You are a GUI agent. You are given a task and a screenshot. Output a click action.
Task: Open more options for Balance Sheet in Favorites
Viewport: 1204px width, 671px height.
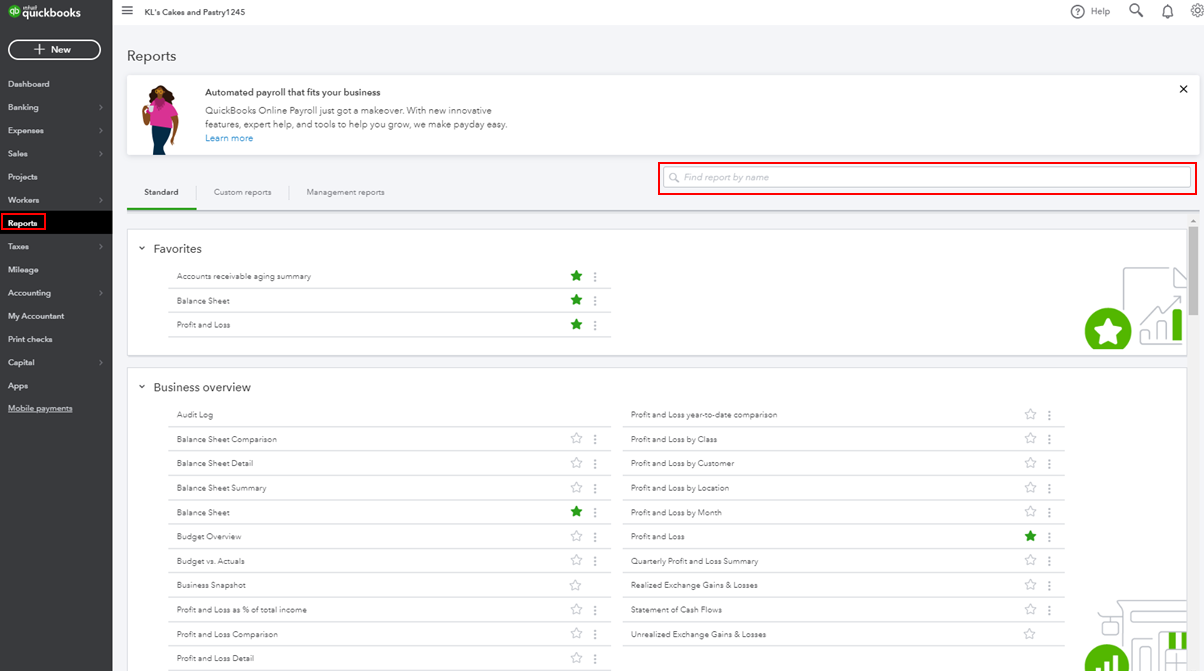point(595,301)
